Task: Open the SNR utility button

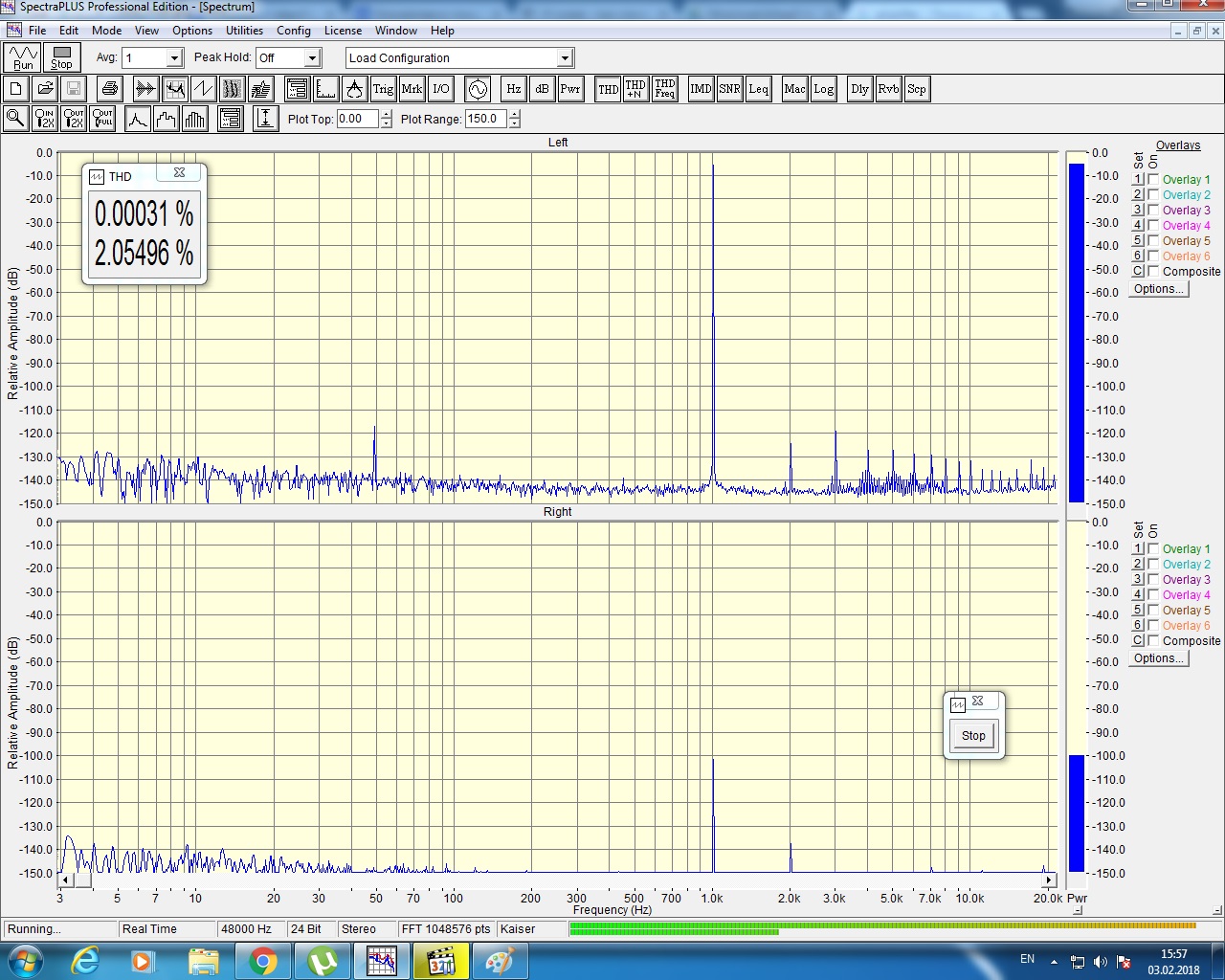Action: (729, 89)
